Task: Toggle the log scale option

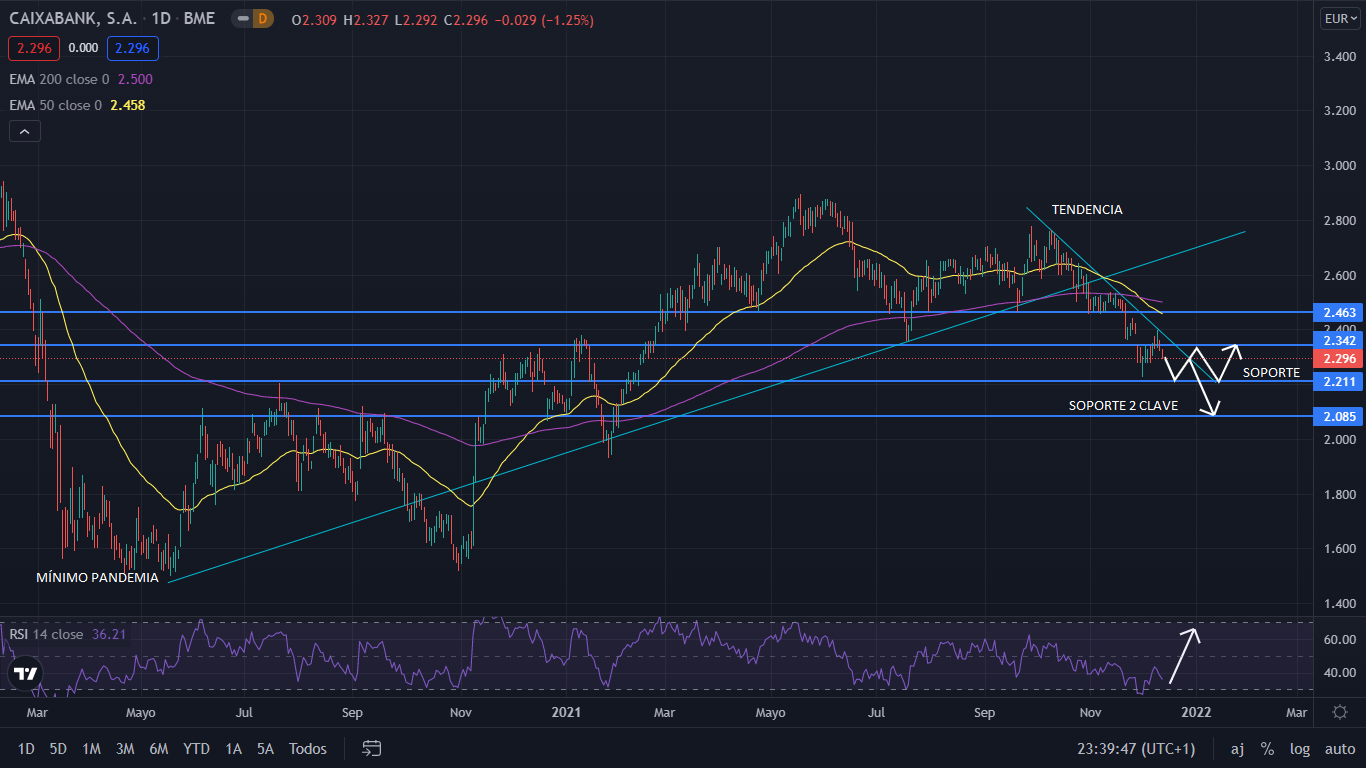Action: point(1299,748)
